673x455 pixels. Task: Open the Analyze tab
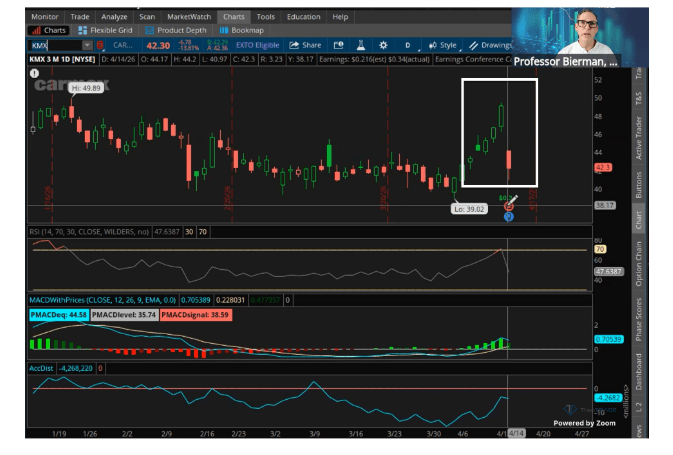coord(114,17)
